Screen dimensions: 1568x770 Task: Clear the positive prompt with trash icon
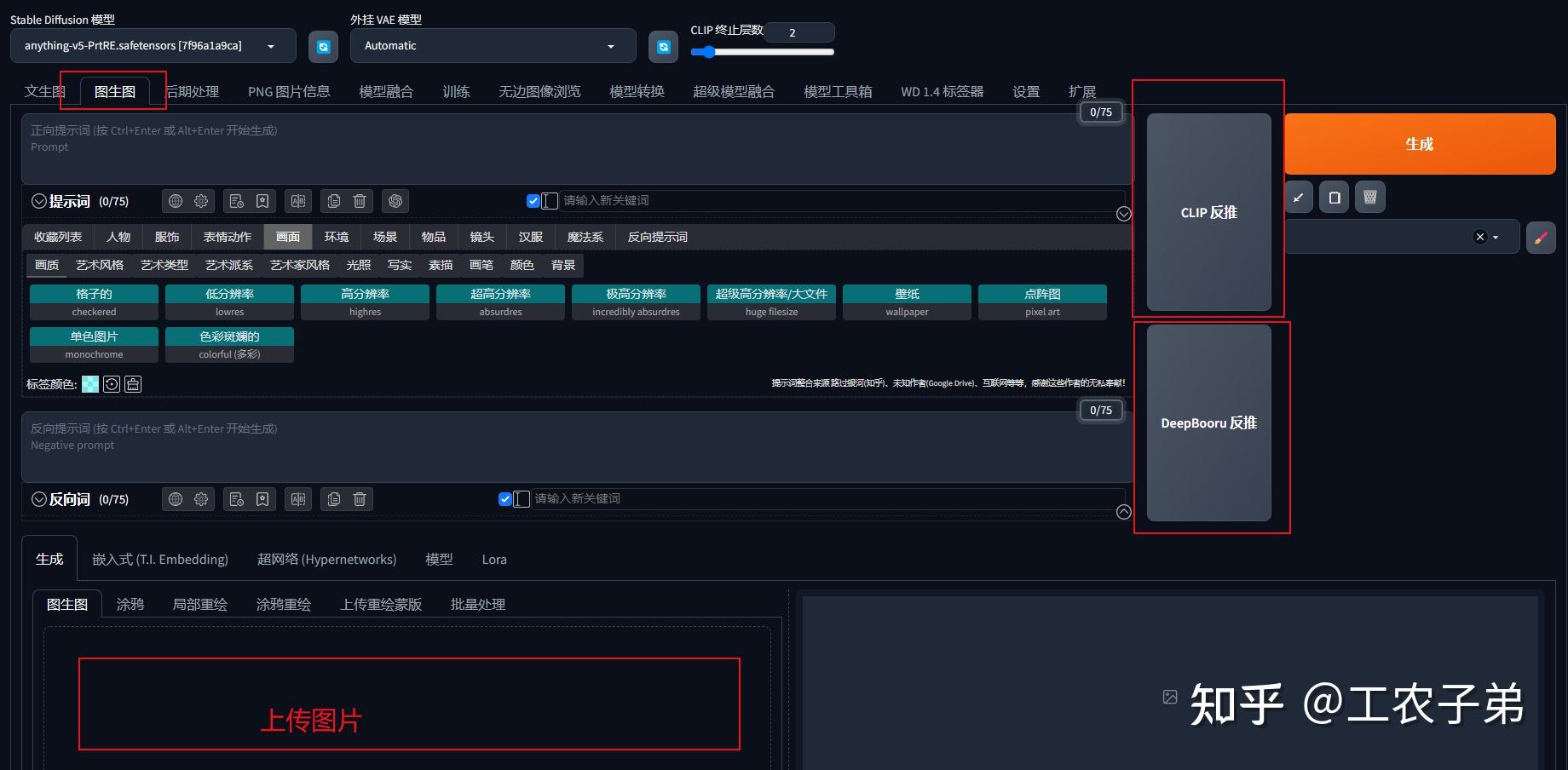[x=359, y=201]
